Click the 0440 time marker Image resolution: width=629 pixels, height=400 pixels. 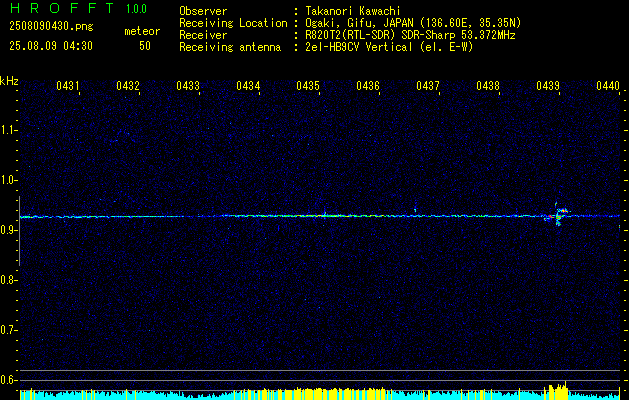click(x=608, y=85)
